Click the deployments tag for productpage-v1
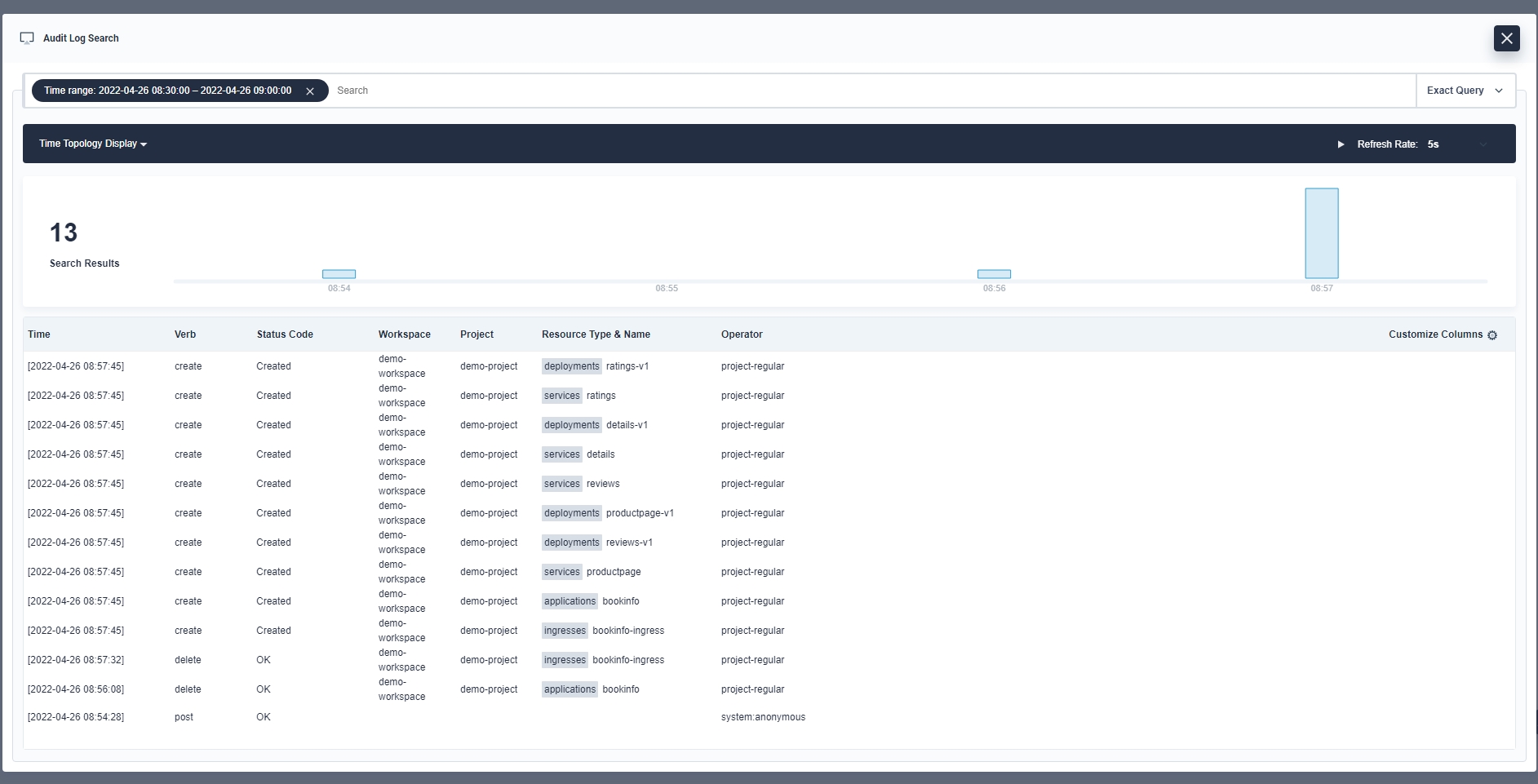This screenshot has height=784, width=1538. coord(571,513)
